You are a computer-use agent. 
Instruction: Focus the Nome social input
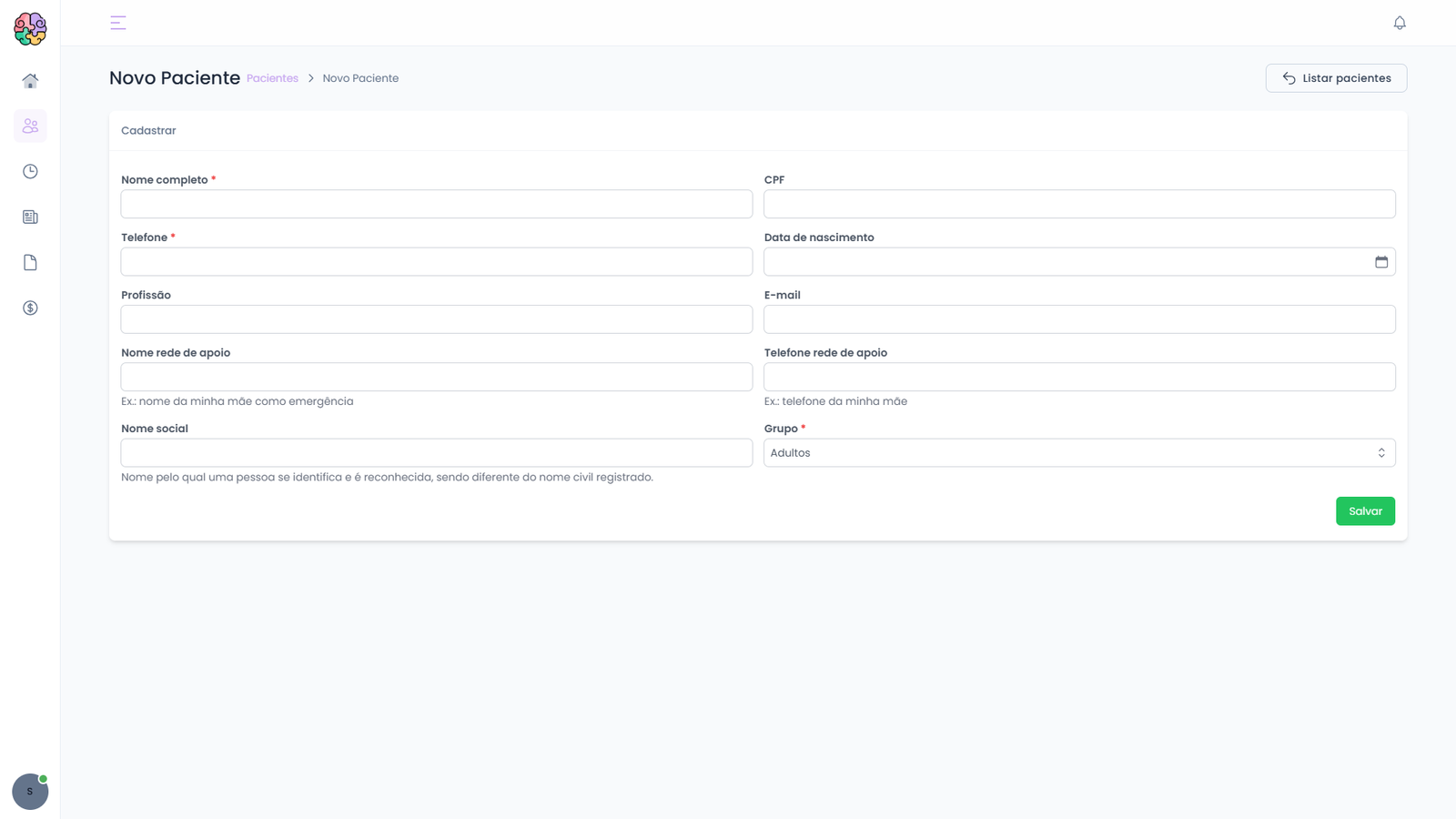point(437,453)
